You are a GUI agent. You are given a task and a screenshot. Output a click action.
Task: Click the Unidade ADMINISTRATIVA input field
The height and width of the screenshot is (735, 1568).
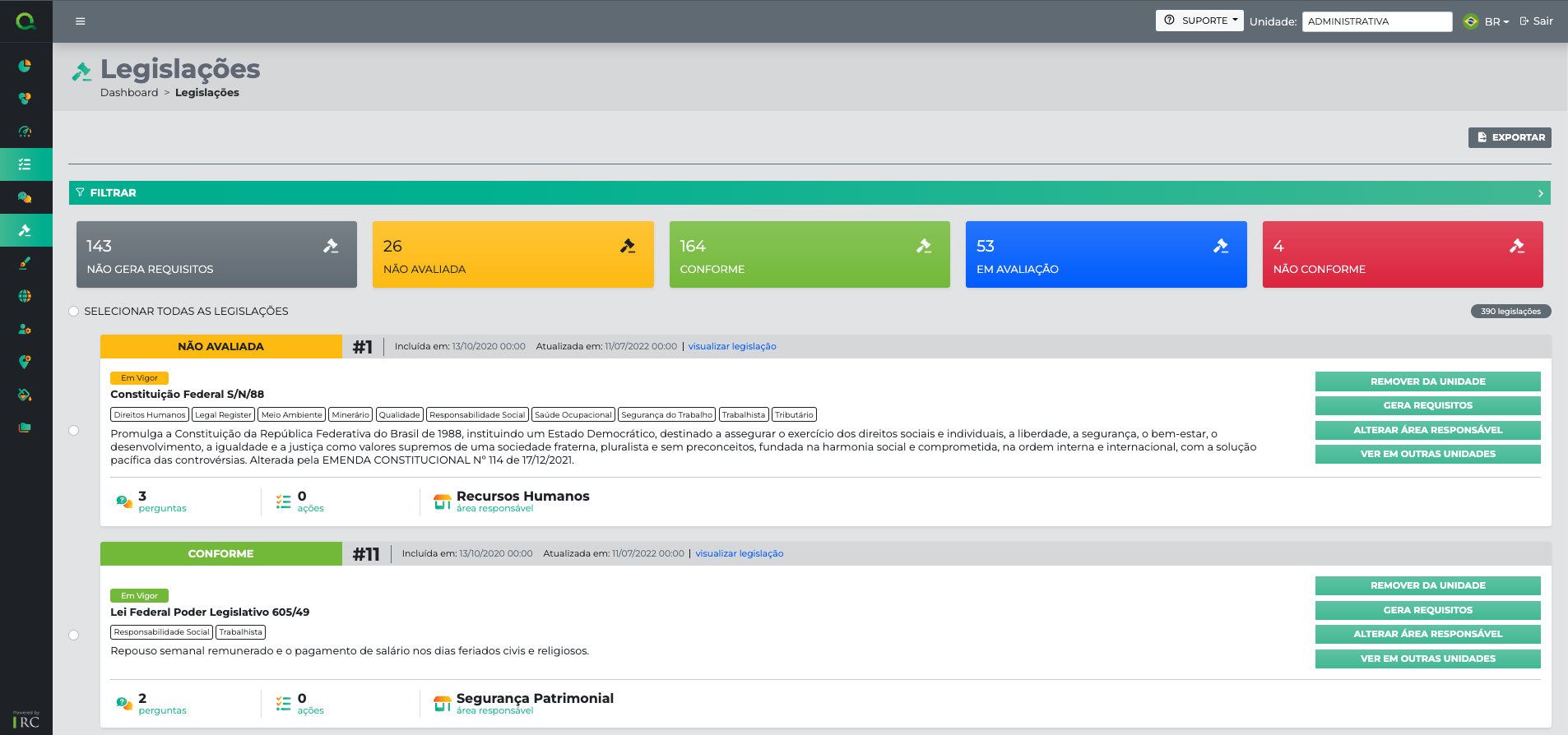point(1376,21)
